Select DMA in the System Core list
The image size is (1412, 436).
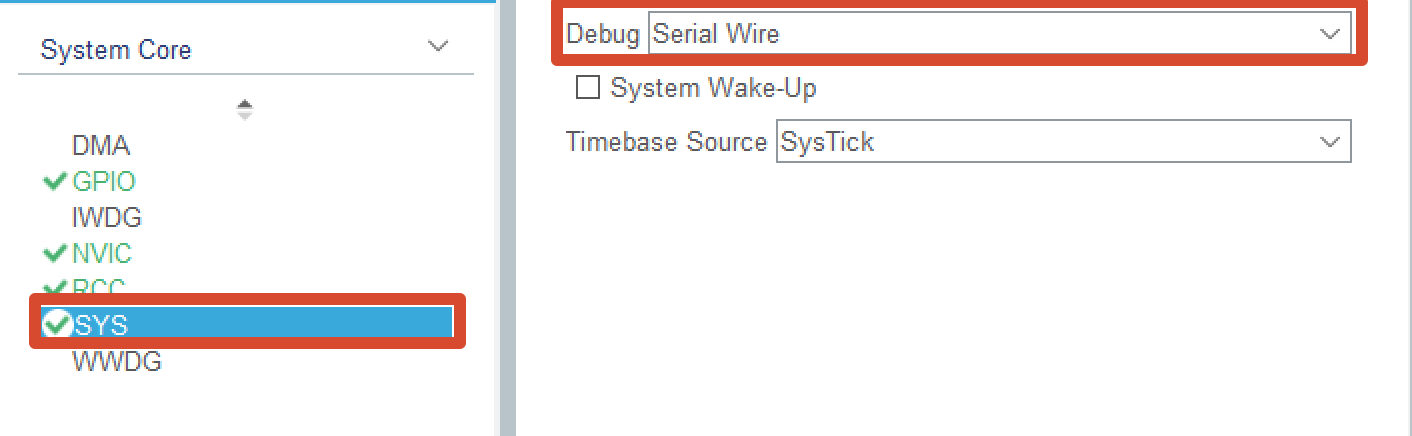tap(101, 146)
